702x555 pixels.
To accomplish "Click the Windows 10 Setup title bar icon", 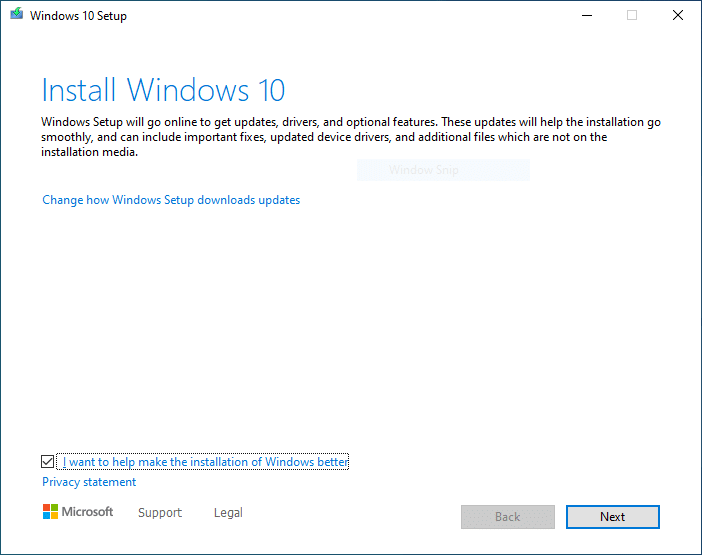I will point(16,16).
